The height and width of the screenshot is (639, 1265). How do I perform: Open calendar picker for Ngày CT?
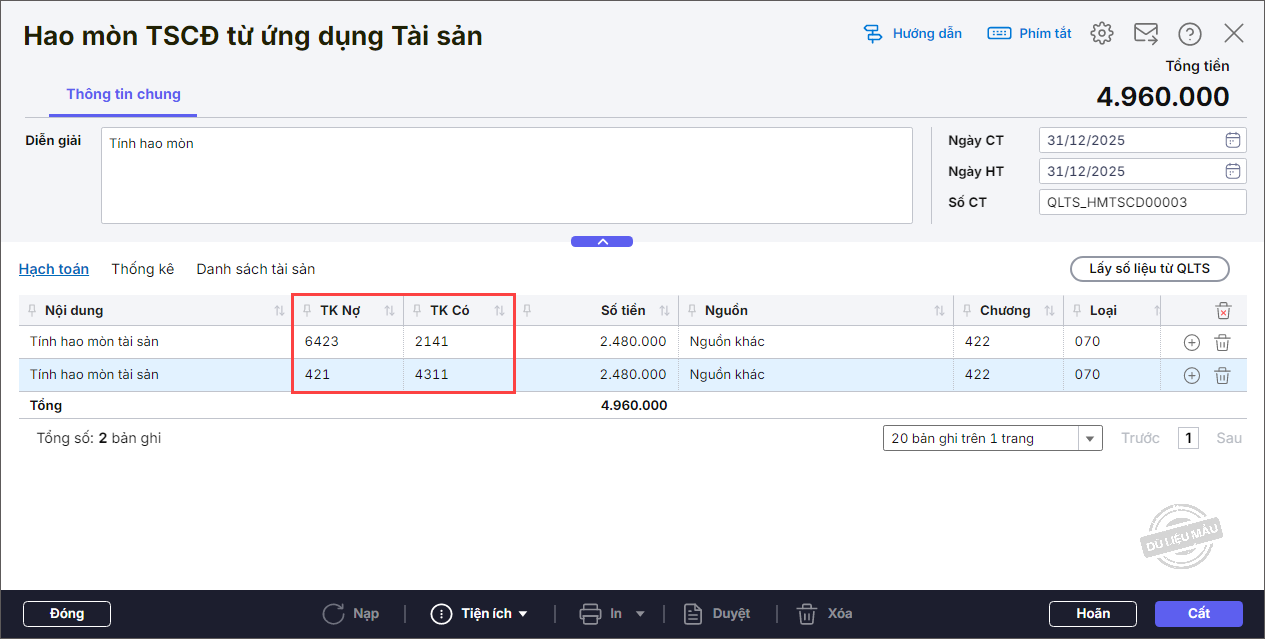[1233, 140]
